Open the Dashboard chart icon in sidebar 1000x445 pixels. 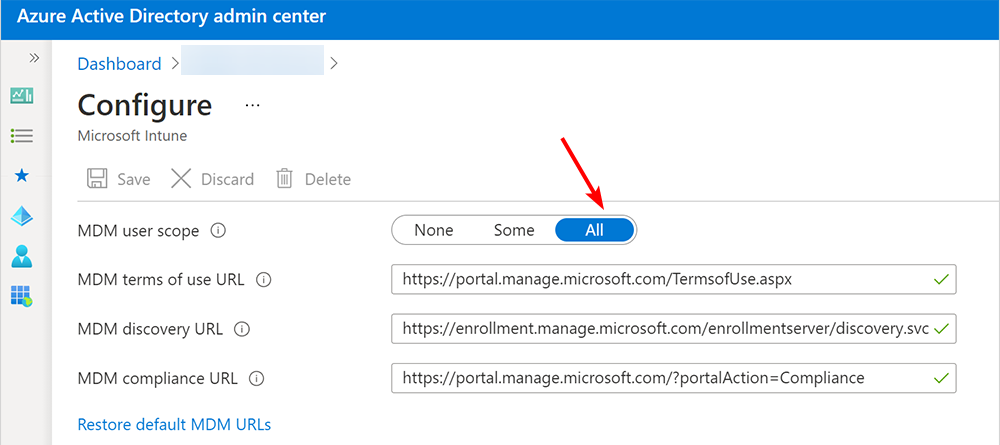click(x=22, y=96)
